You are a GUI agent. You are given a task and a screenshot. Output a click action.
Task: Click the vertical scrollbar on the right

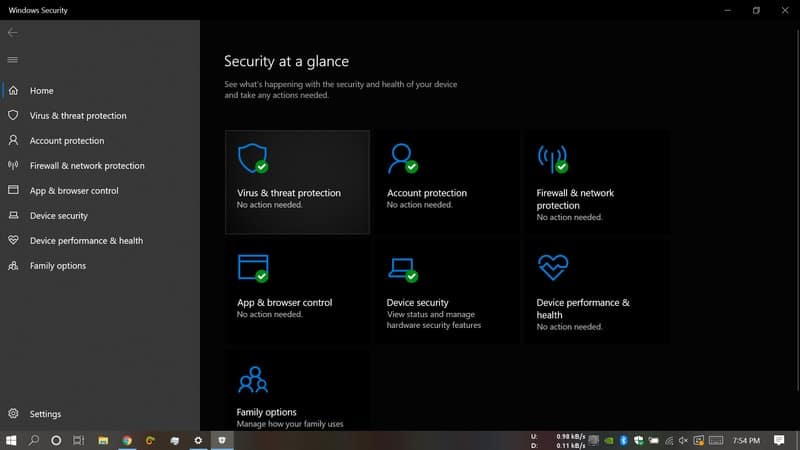(797, 210)
